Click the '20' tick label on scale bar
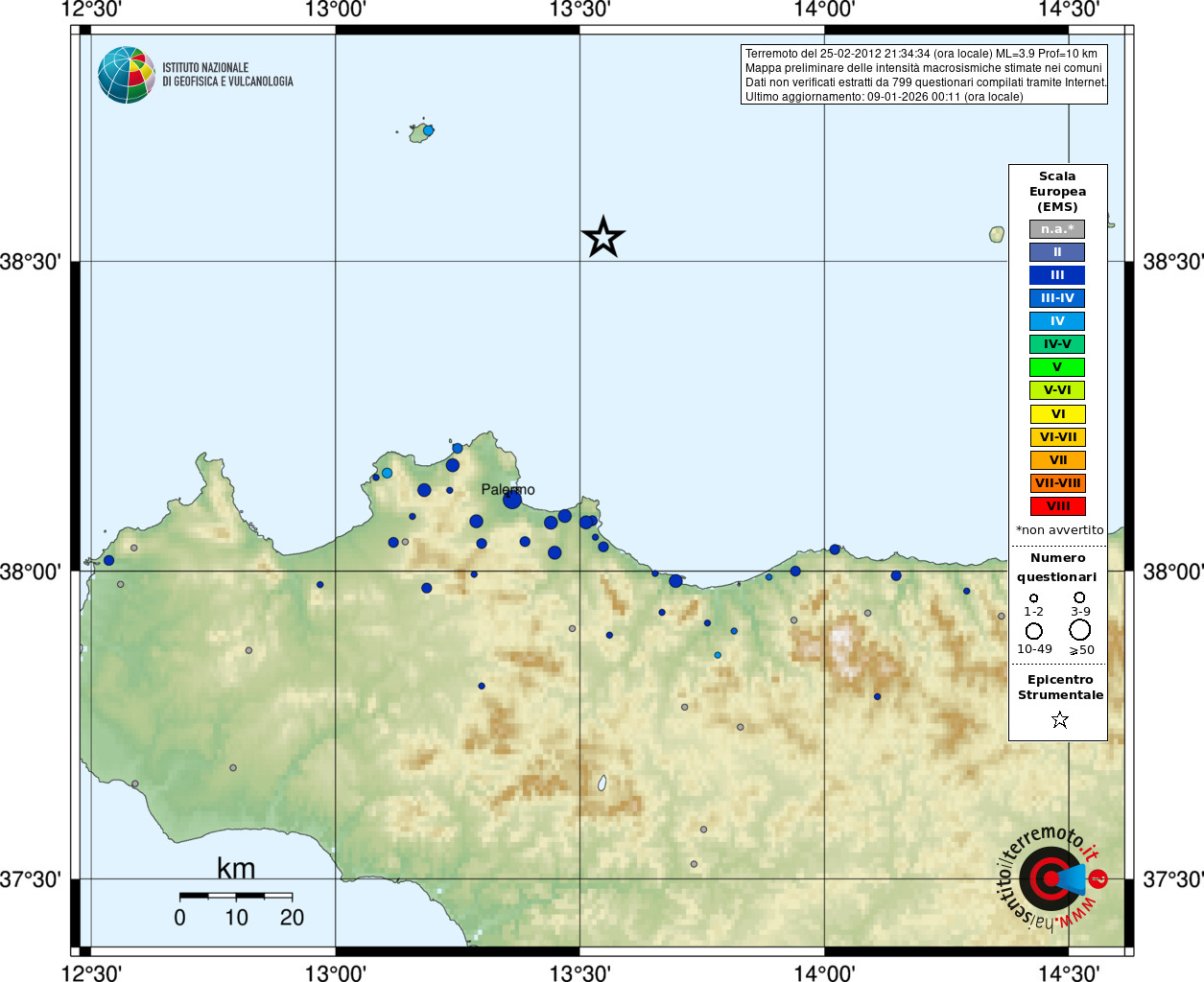 tap(292, 918)
